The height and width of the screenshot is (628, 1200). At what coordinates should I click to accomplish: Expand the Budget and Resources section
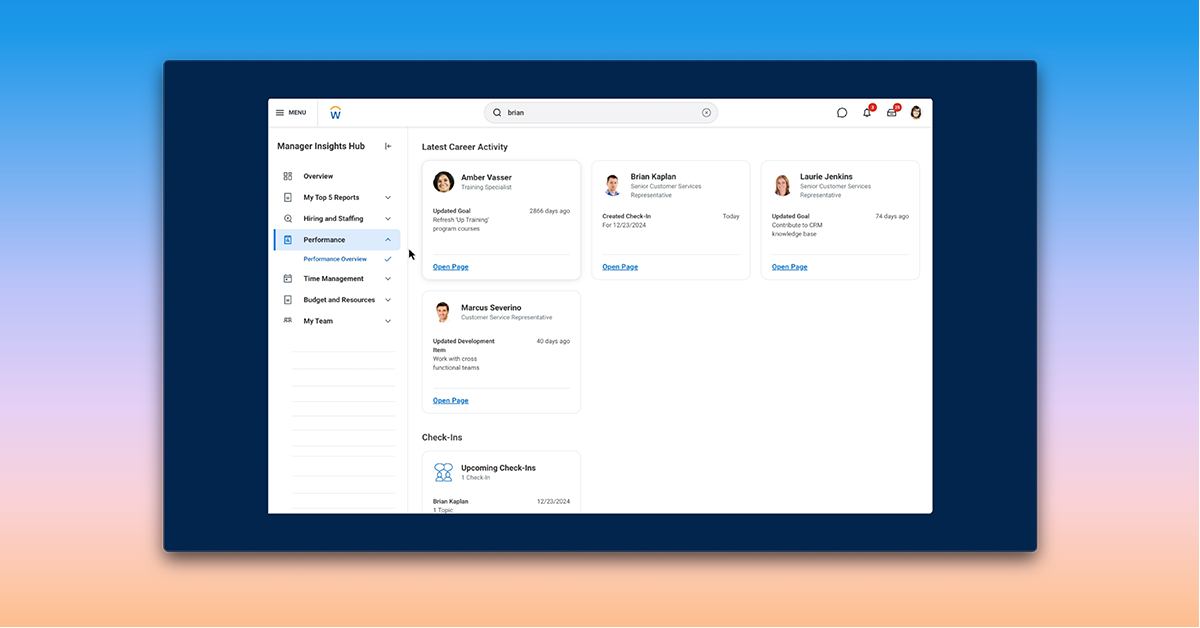tap(388, 299)
